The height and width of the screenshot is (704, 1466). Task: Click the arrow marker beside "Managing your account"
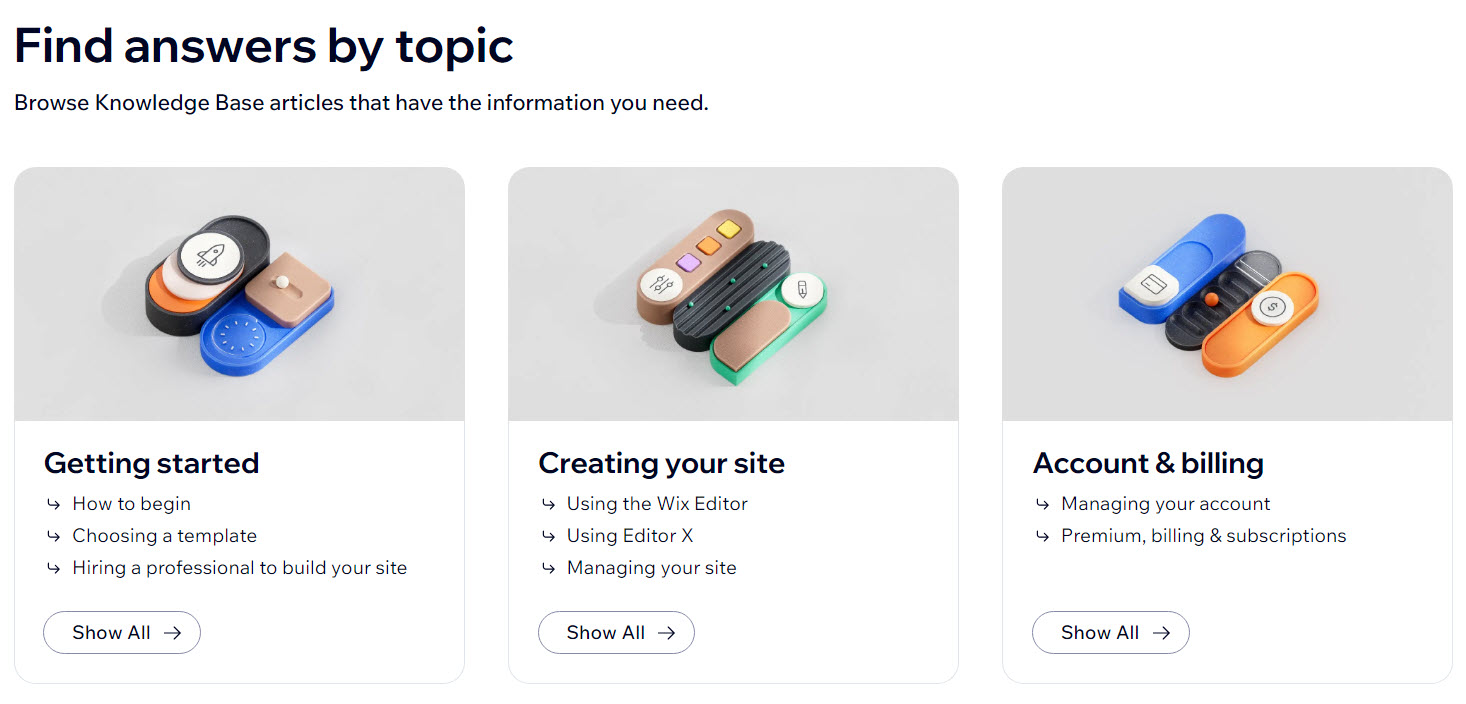point(1042,504)
